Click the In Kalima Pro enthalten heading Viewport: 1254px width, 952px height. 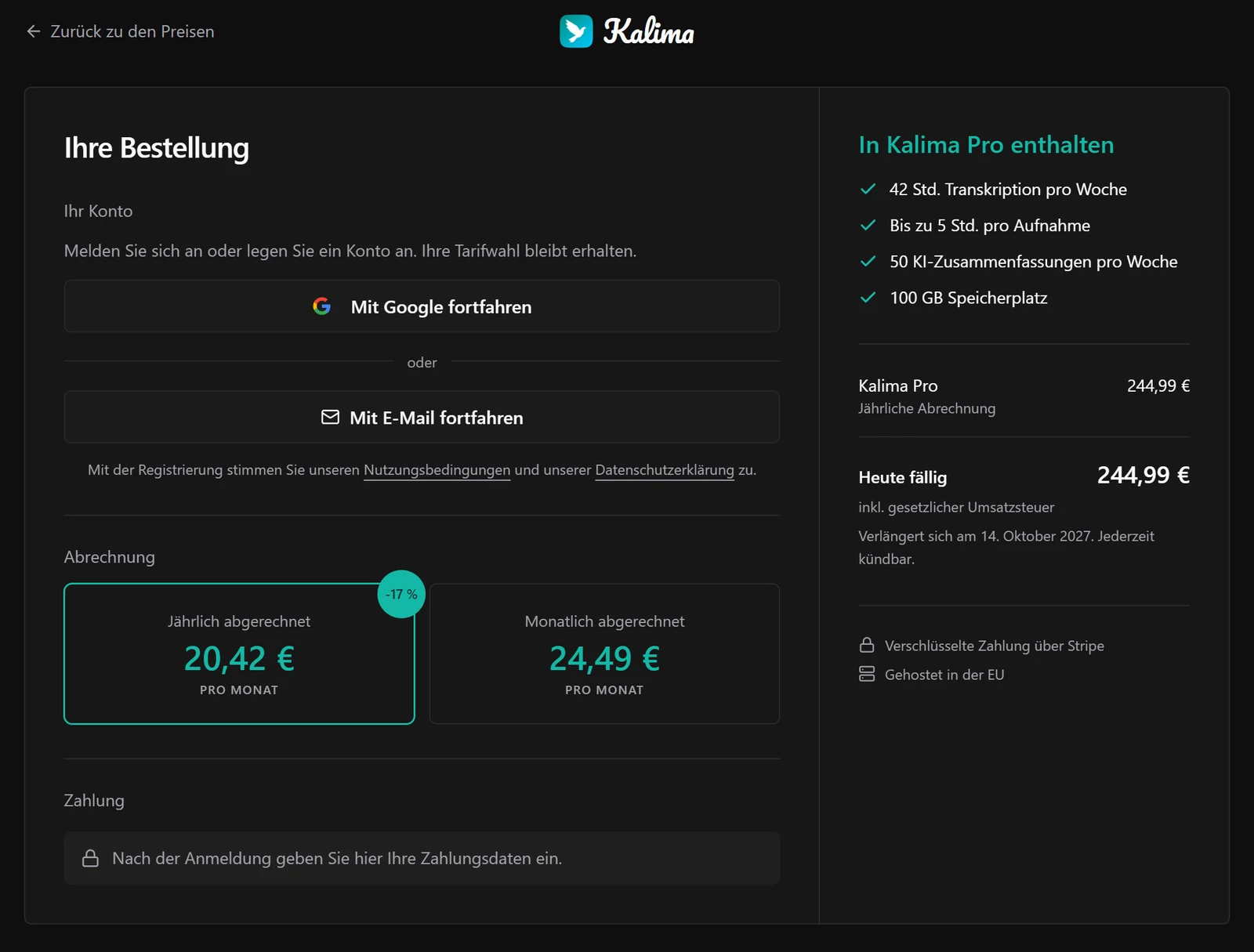coord(986,145)
